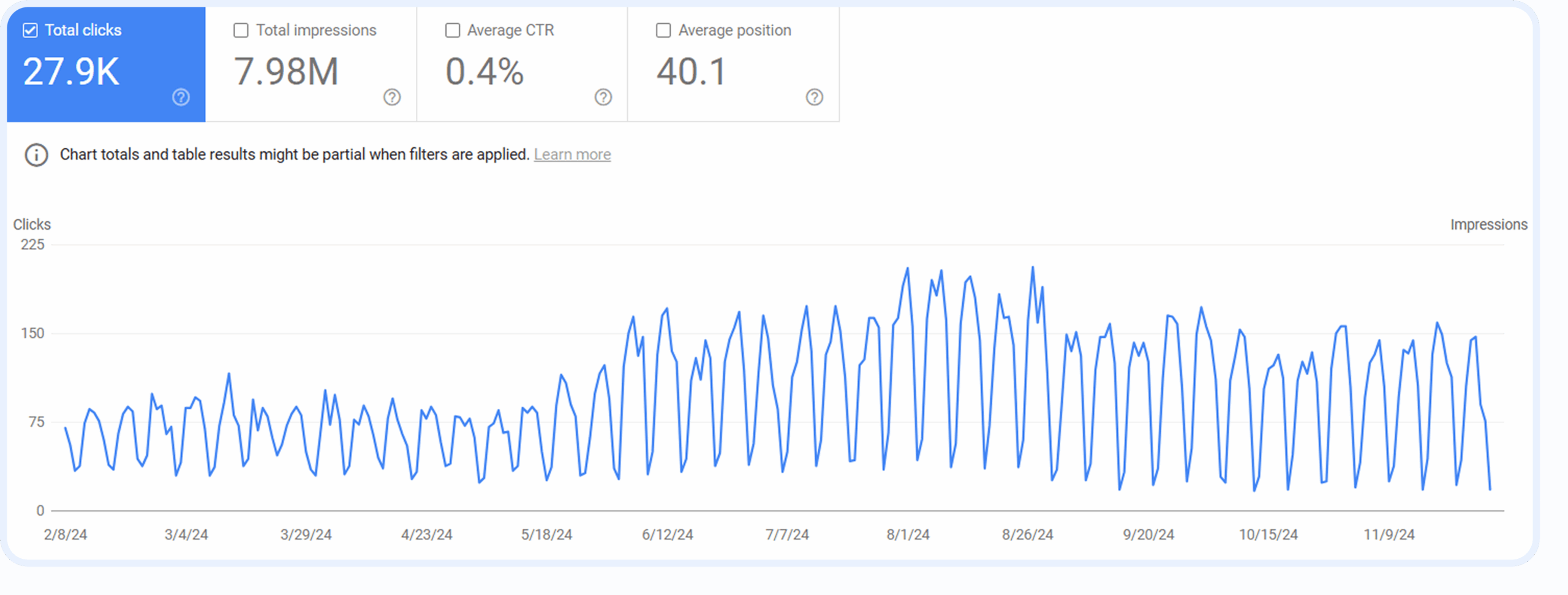Check the Average position checkbox
1568x595 pixels.
[663, 30]
